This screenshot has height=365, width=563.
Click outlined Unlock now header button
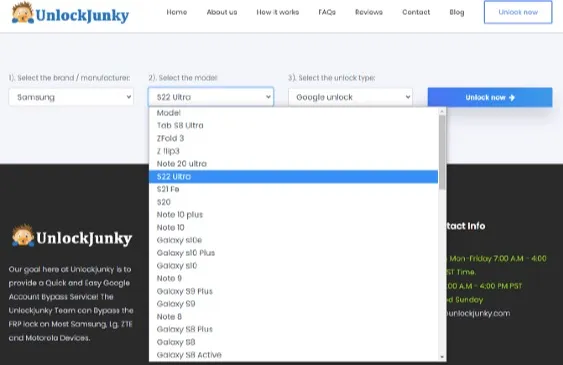[518, 12]
